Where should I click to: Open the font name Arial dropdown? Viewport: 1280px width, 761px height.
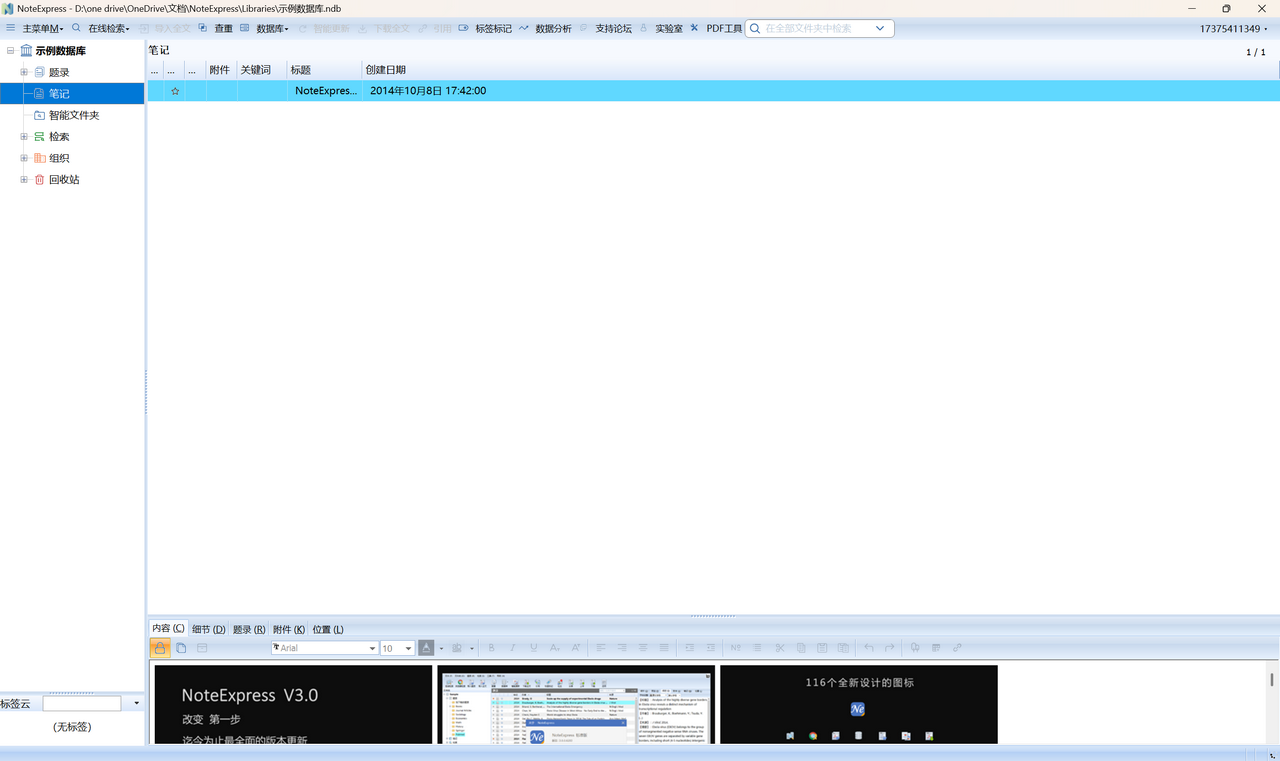(372, 648)
